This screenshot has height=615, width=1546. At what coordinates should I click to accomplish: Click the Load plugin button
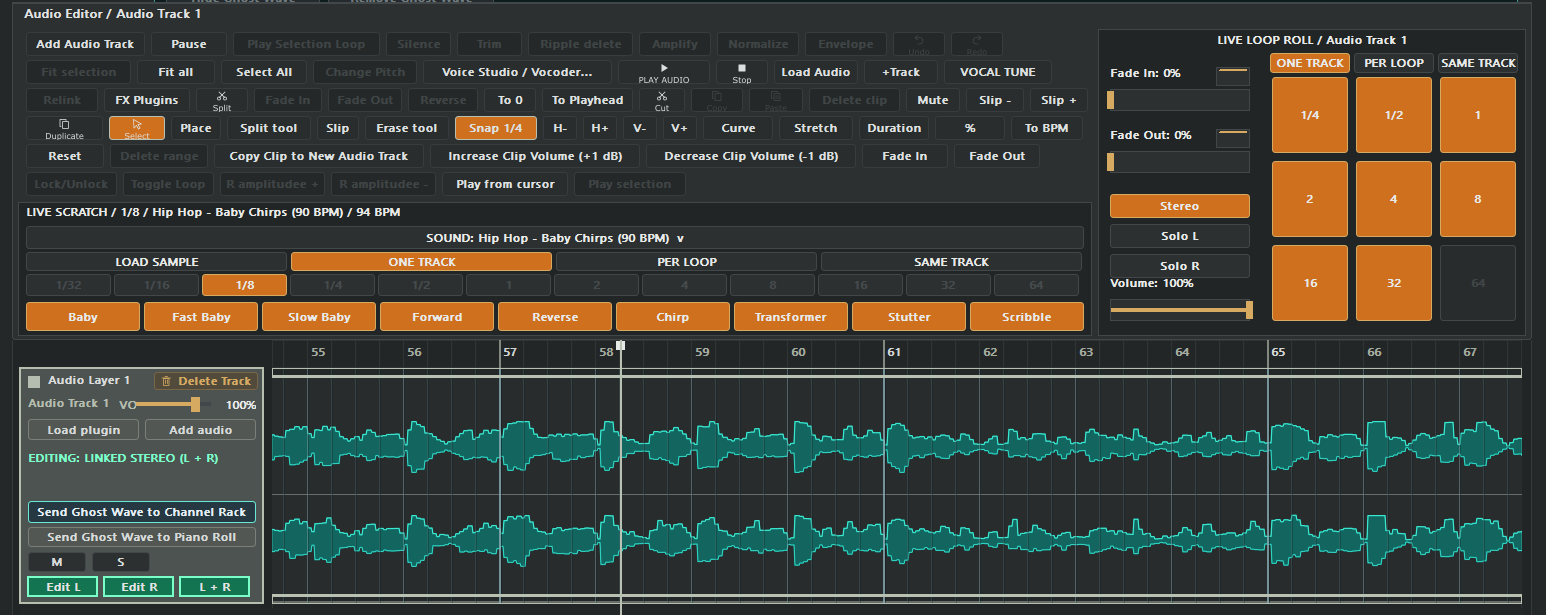83,430
